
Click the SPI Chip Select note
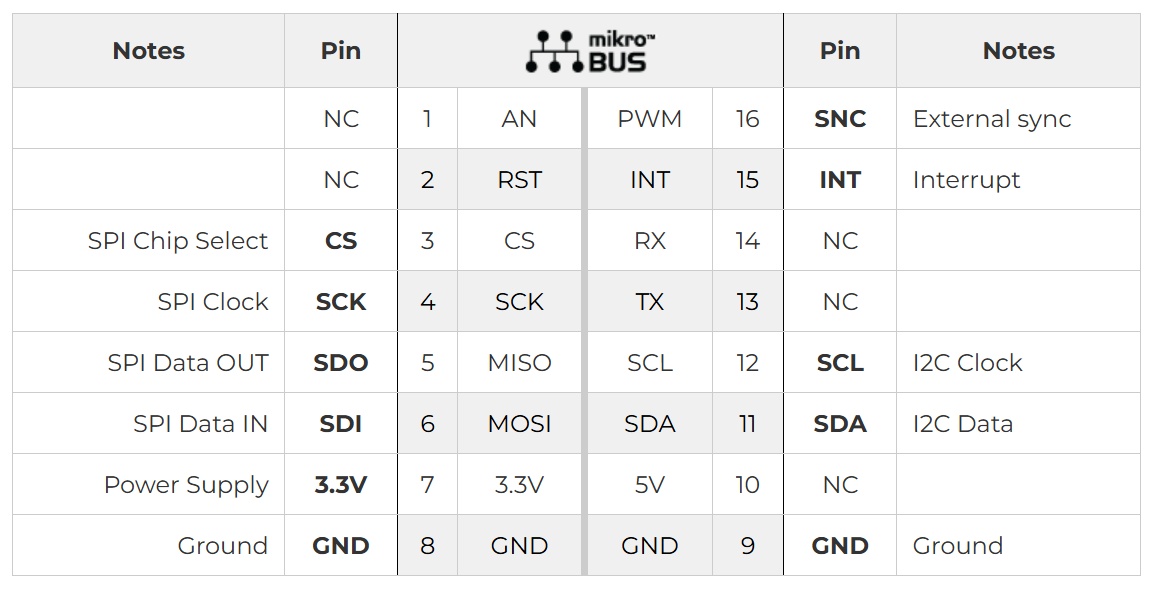(x=178, y=241)
